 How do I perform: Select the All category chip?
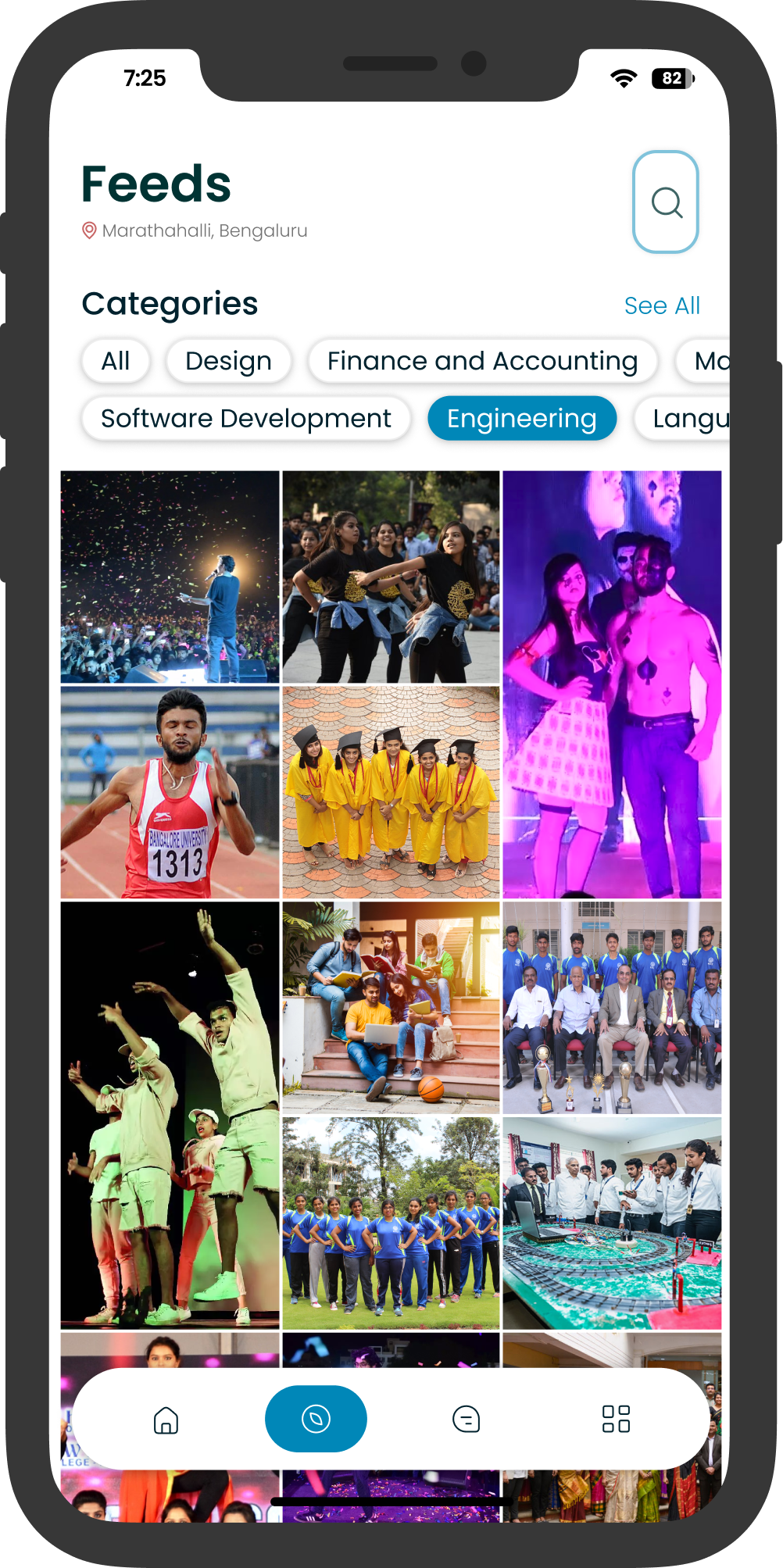coord(116,361)
